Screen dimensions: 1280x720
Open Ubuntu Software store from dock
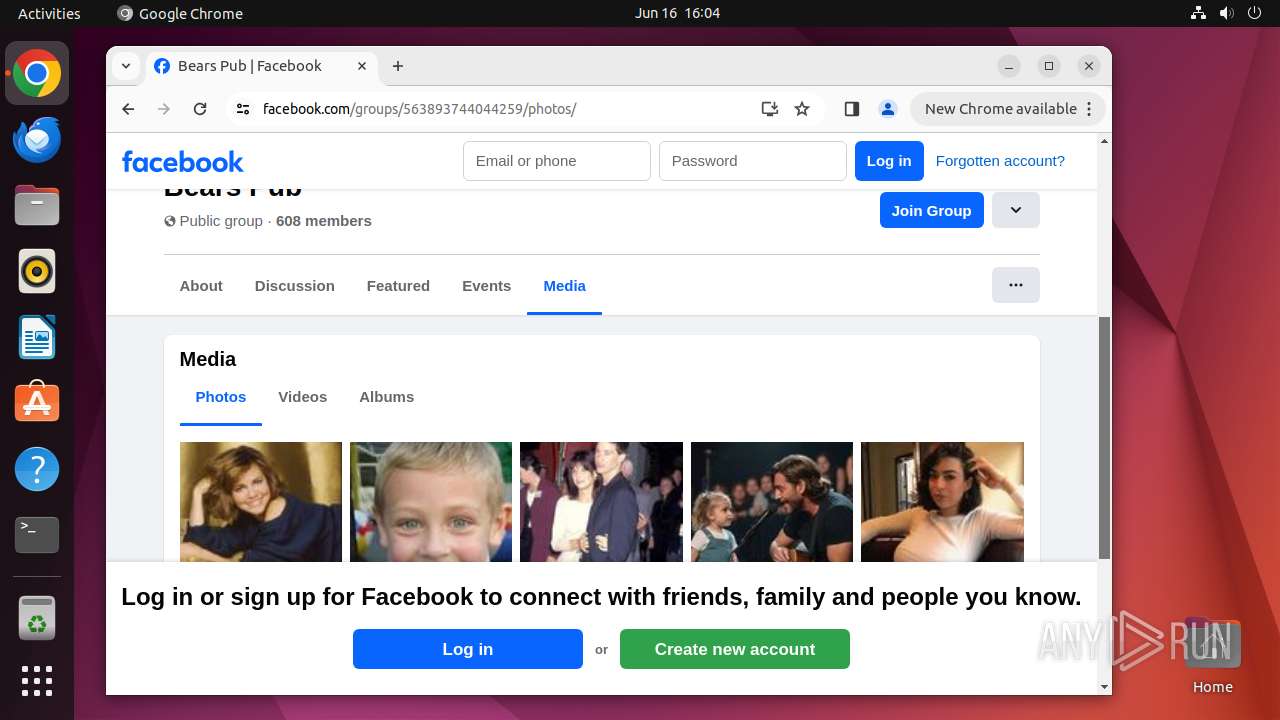point(37,403)
